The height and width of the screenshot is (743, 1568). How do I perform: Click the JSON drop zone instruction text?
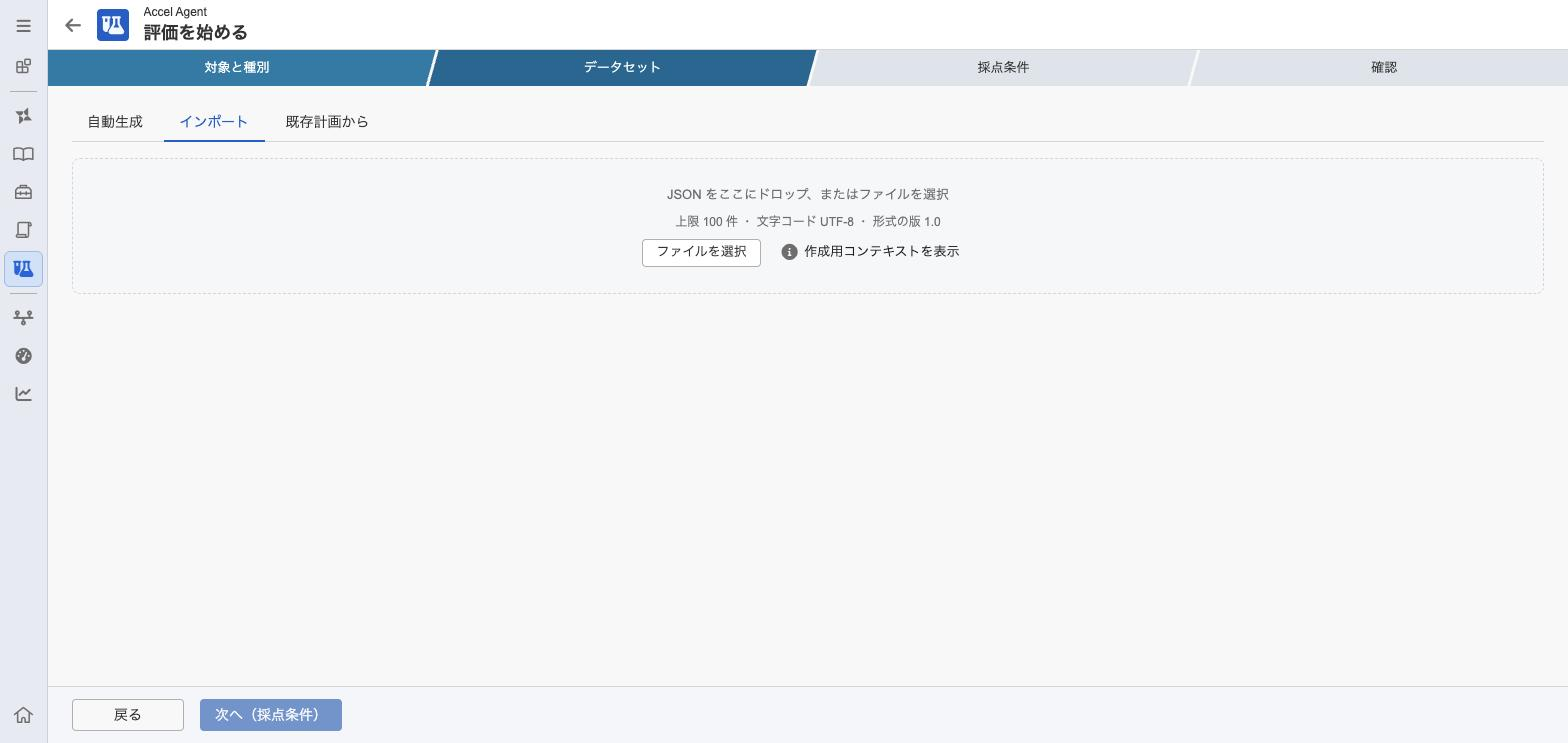coord(808,194)
